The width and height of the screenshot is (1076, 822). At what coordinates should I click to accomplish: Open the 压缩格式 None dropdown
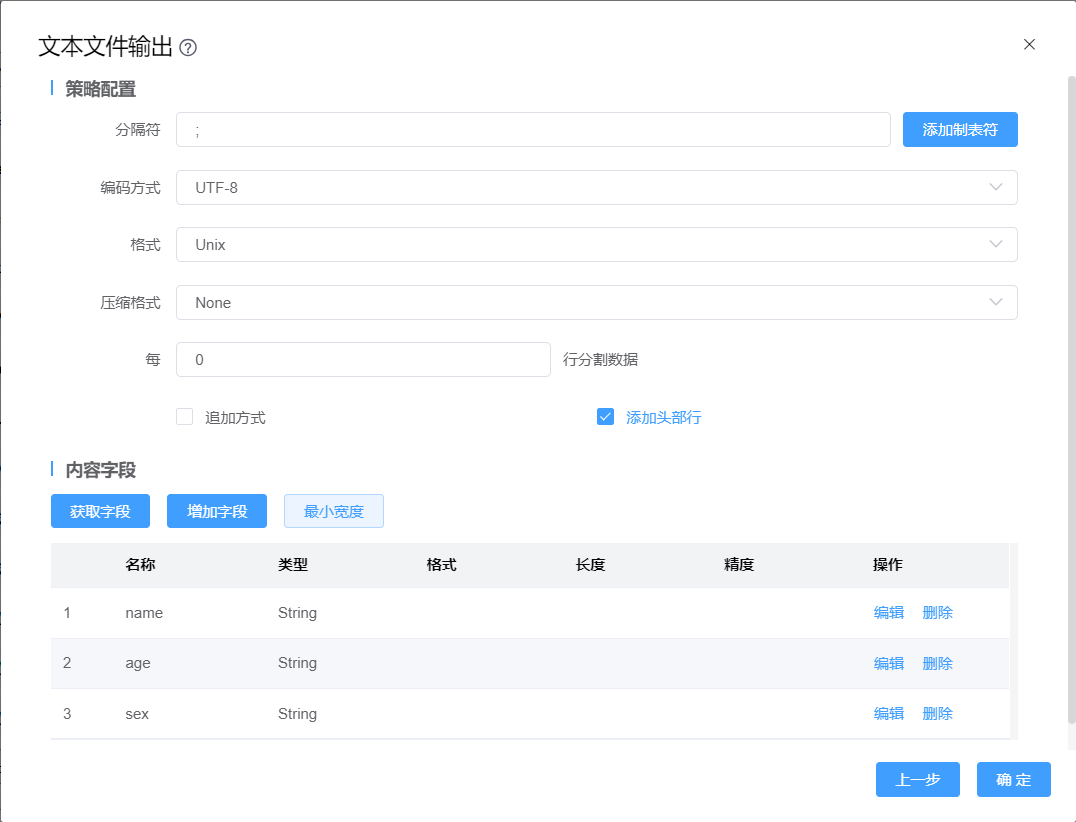[596, 303]
